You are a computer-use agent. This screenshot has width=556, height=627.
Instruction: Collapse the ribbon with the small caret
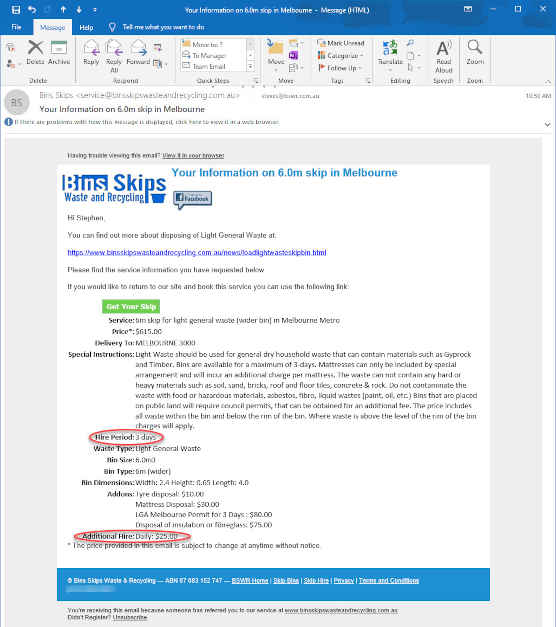(x=547, y=81)
